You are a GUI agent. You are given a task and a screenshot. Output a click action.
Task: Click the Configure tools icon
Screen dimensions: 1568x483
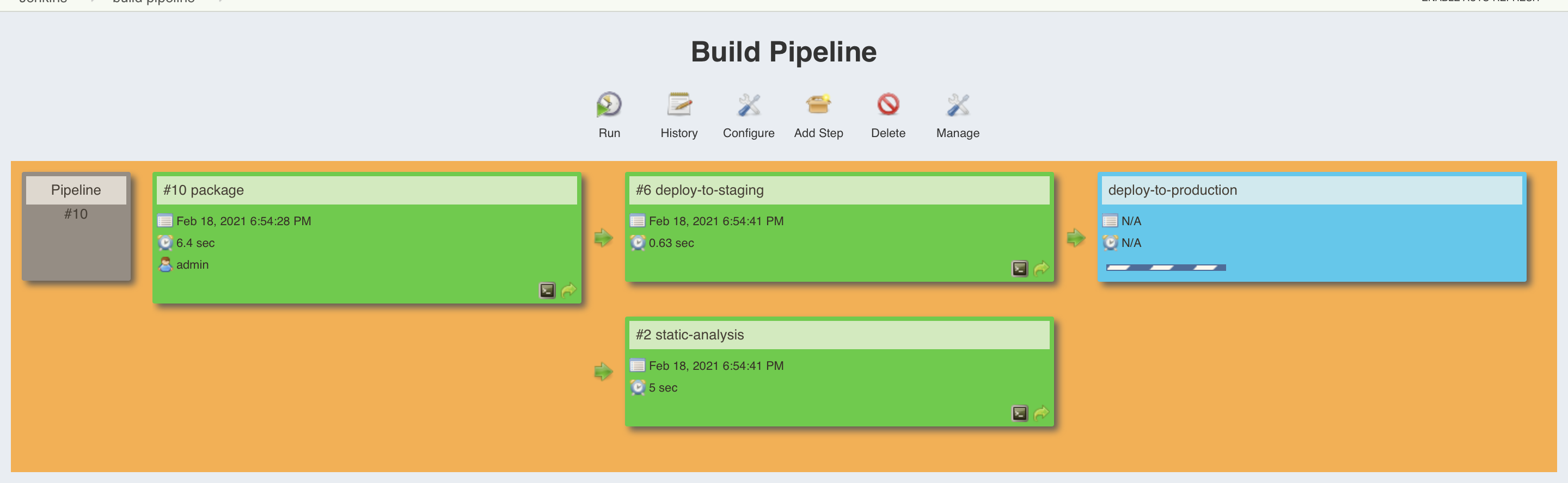click(748, 104)
